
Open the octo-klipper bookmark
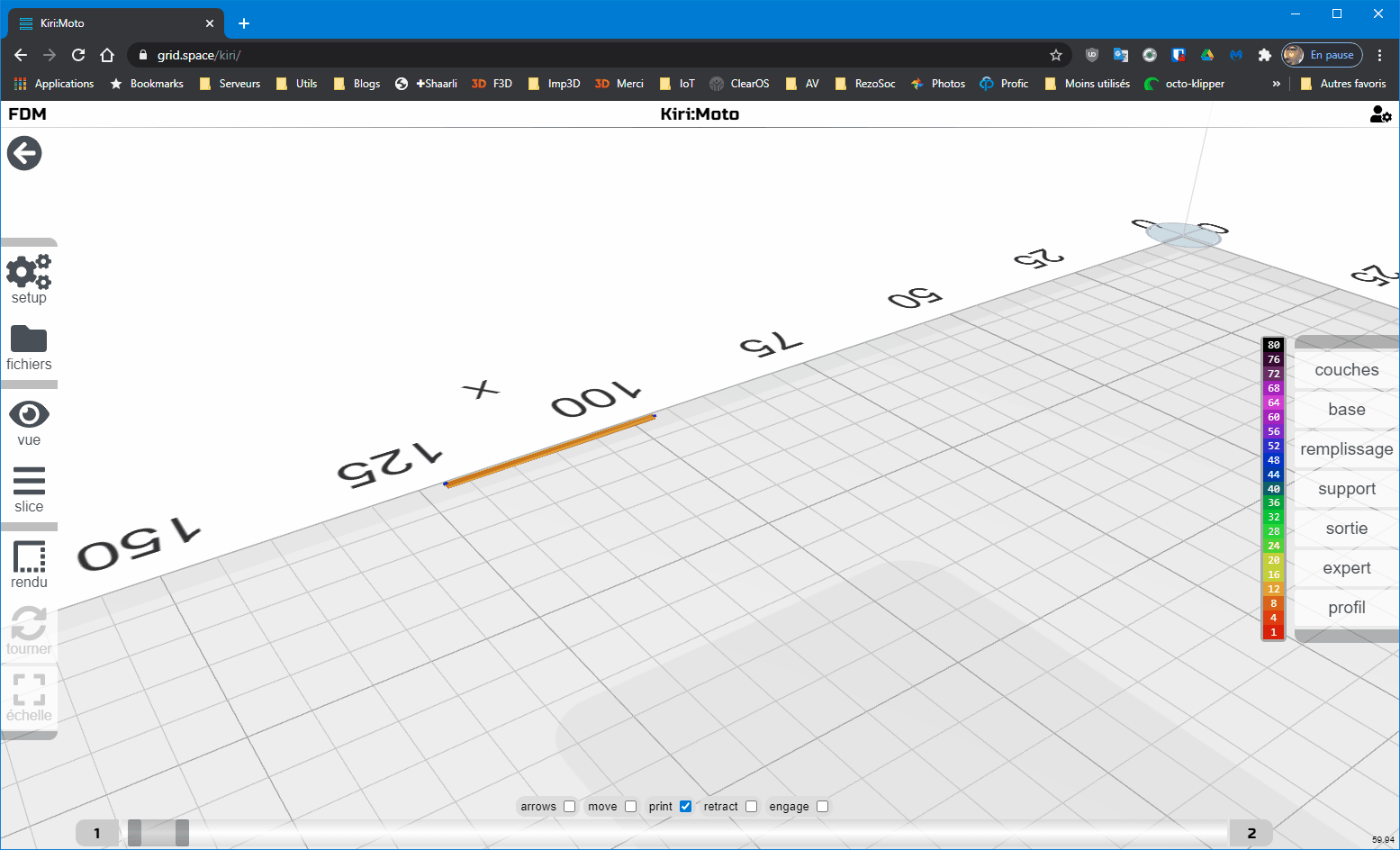click(1184, 84)
